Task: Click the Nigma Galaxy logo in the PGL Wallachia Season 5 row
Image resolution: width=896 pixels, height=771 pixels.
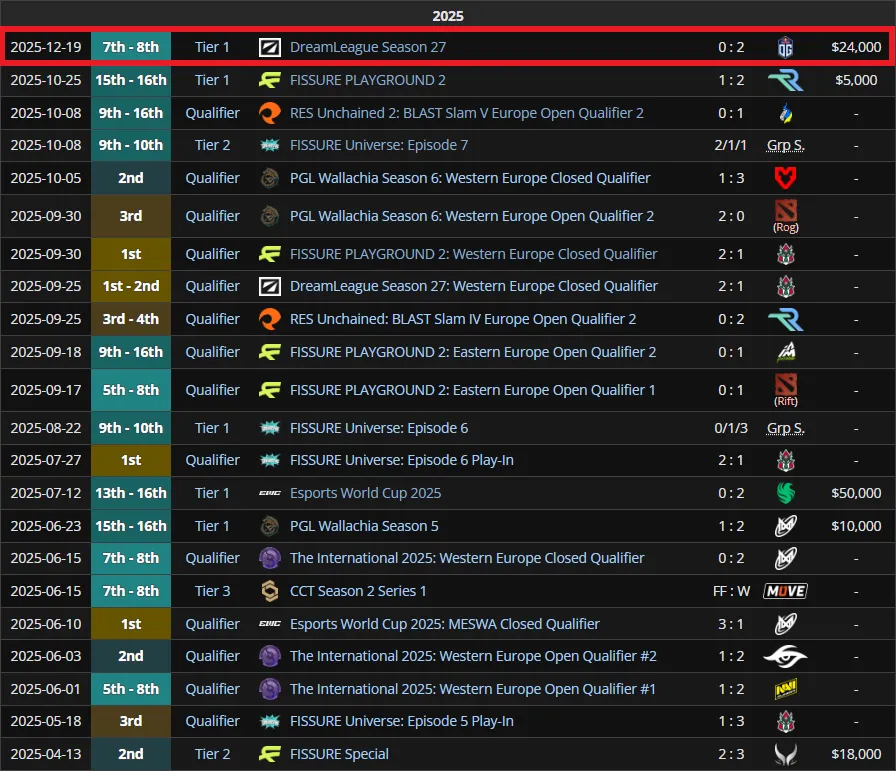Action: [786, 526]
